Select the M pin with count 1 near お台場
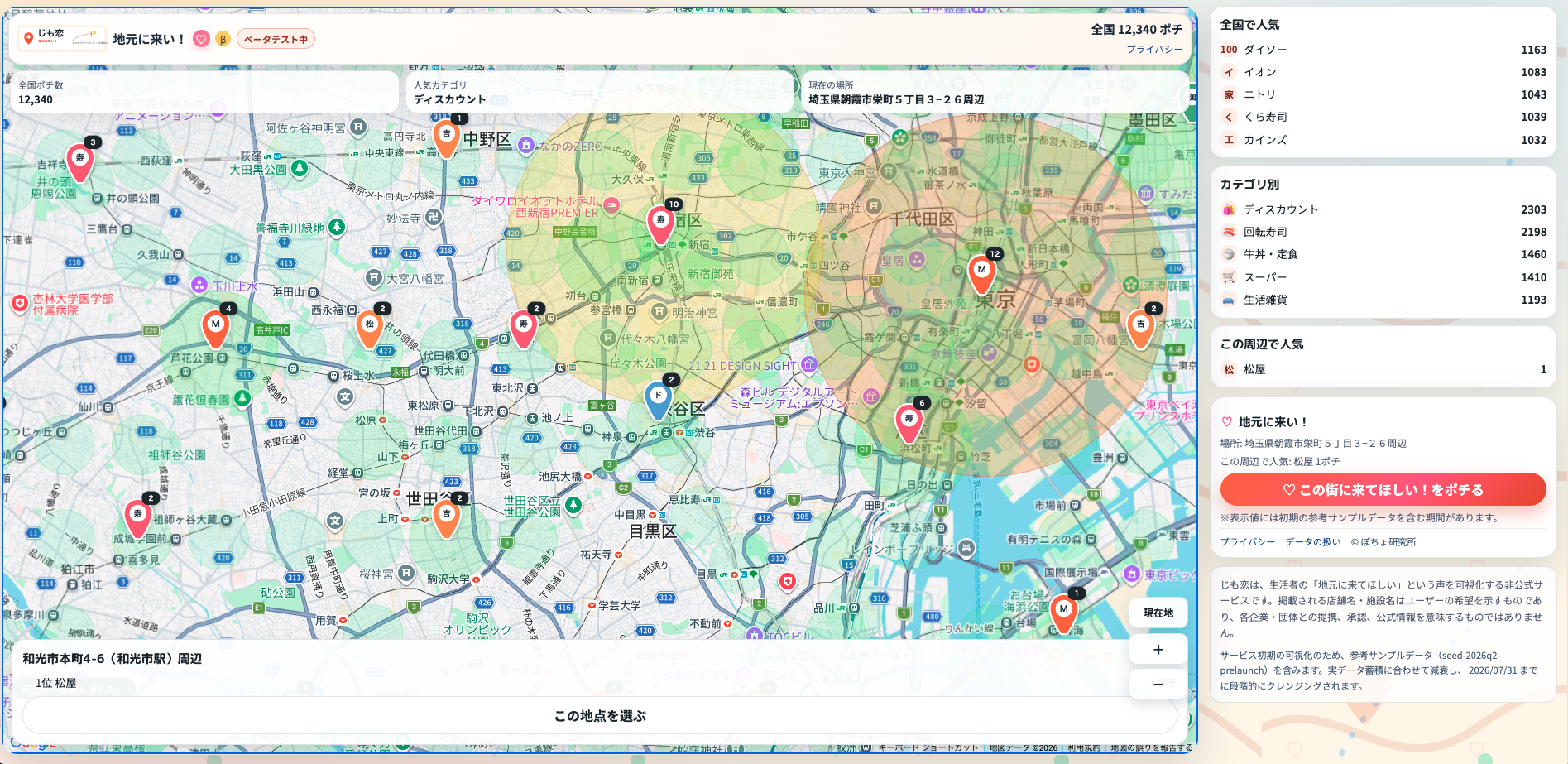The height and width of the screenshot is (764, 1568). pos(1064,613)
